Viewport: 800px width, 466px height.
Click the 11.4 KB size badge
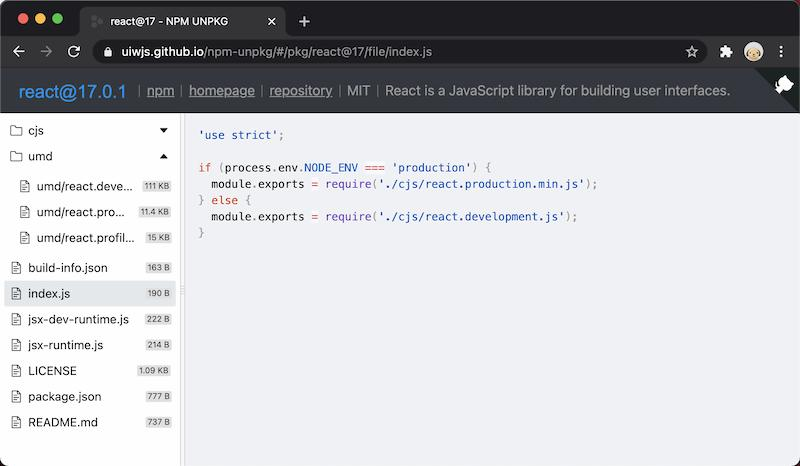coord(155,212)
